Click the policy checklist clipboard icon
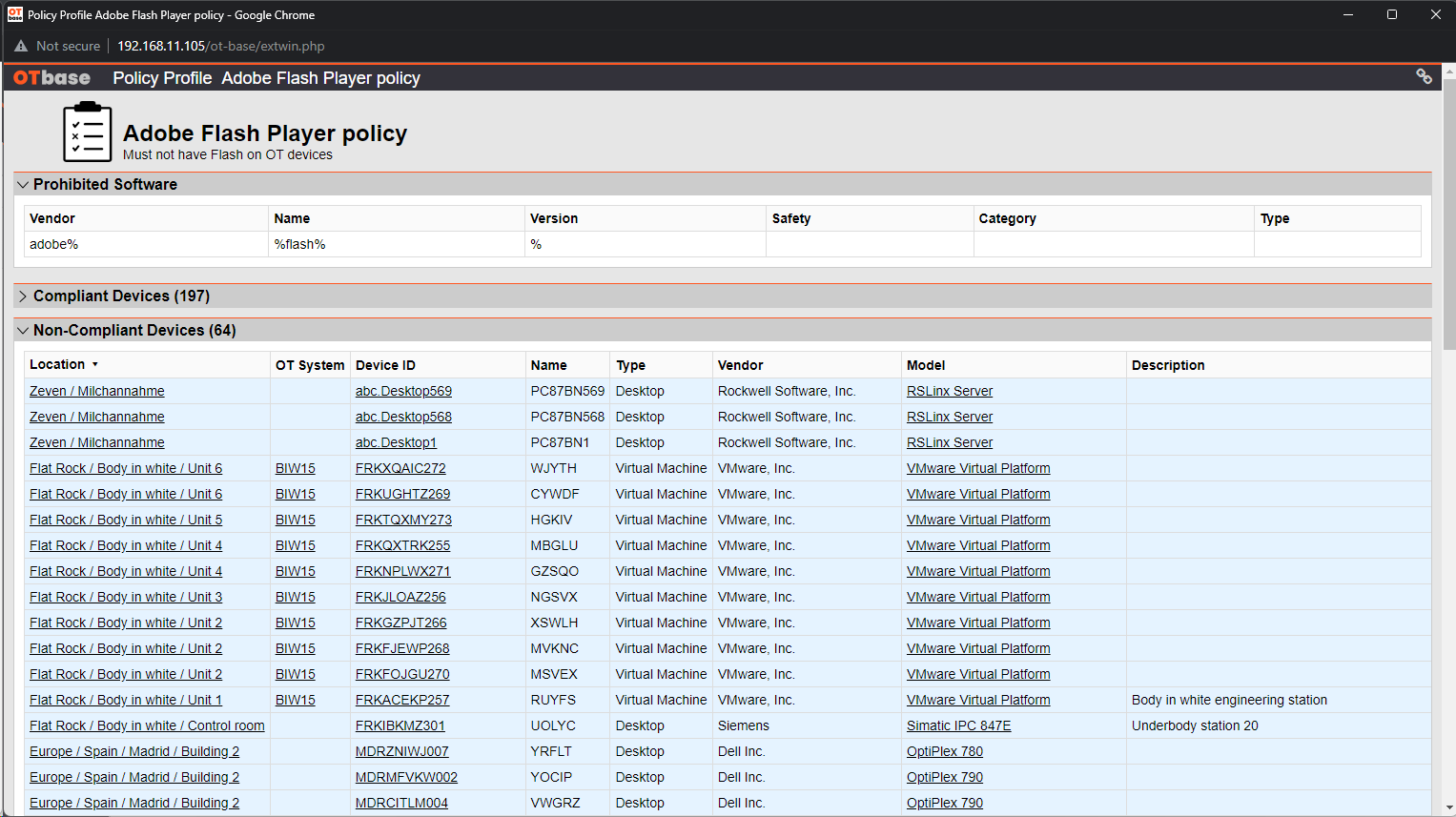 pos(87,132)
